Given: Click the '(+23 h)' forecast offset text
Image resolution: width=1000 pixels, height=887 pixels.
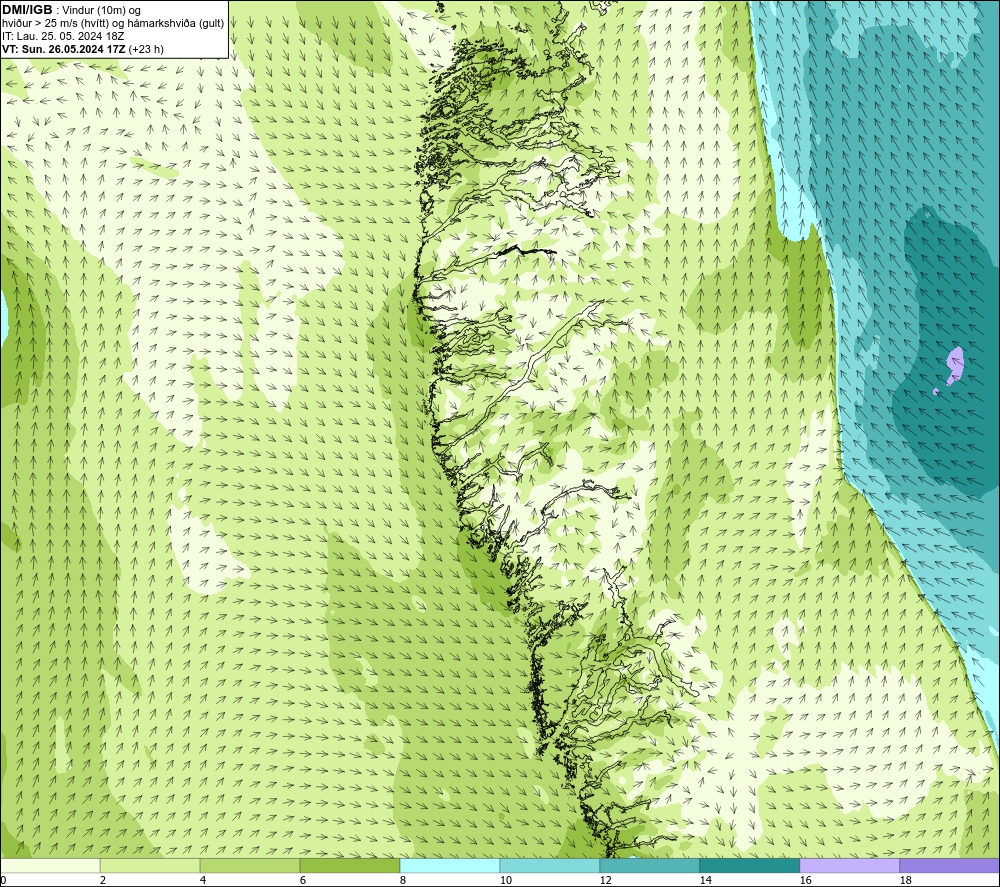Looking at the screenshot, I should coord(146,49).
